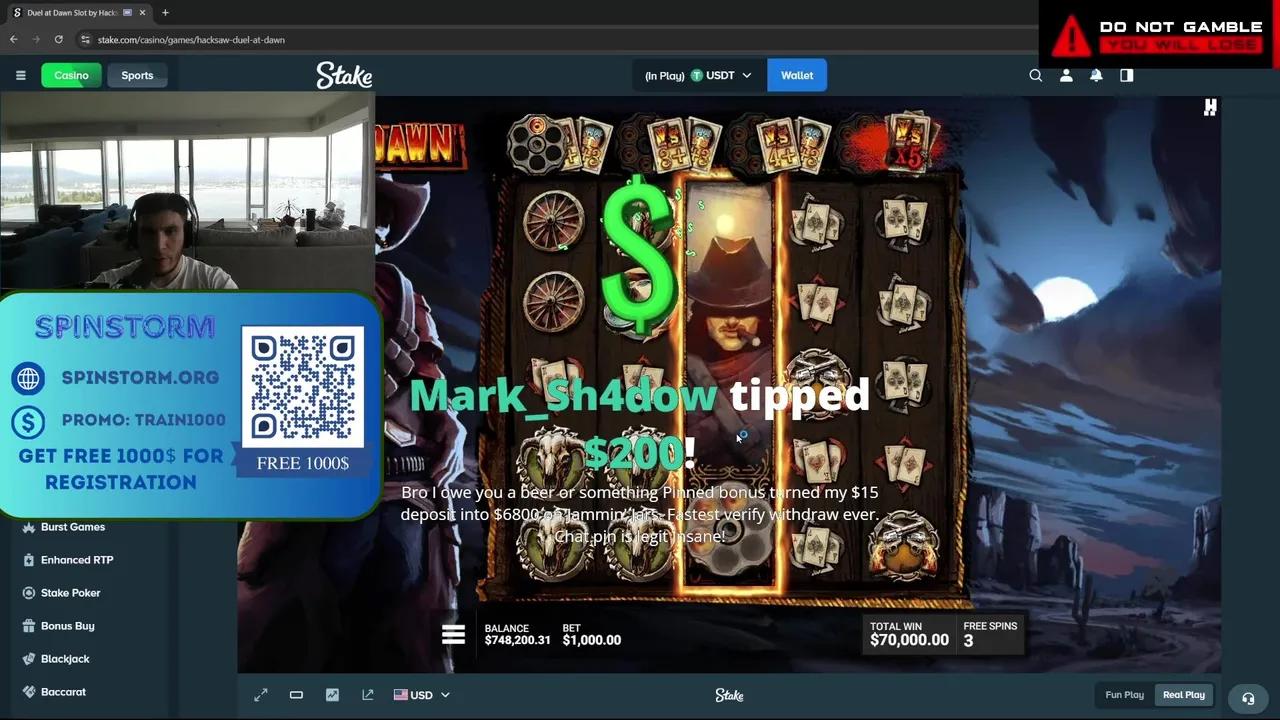Viewport: 1280px width, 720px height.
Task: Click the Stake Poker sidebar icon
Action: click(x=29, y=593)
